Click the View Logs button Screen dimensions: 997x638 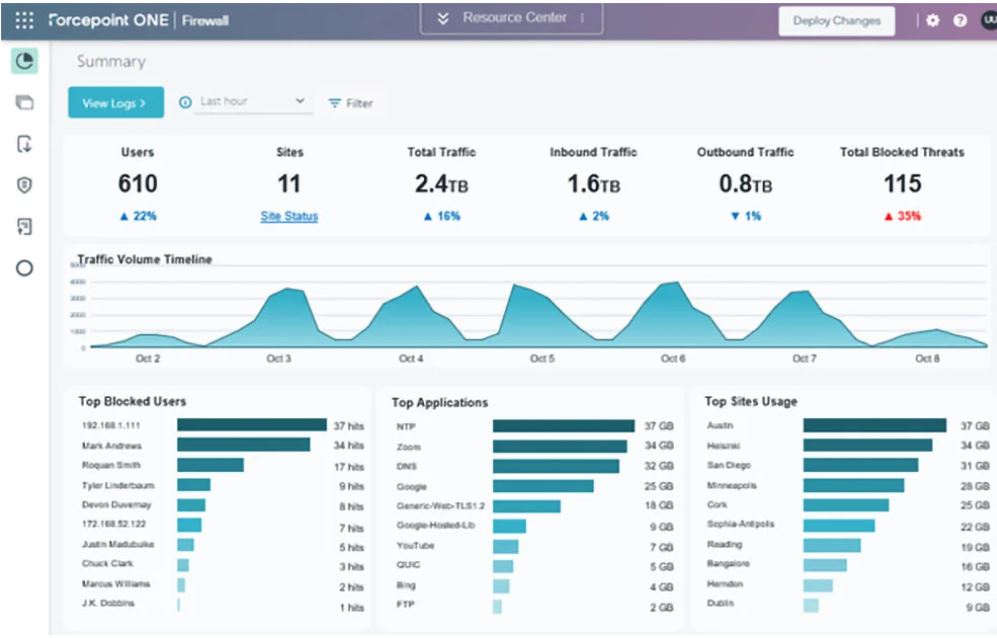(x=116, y=102)
